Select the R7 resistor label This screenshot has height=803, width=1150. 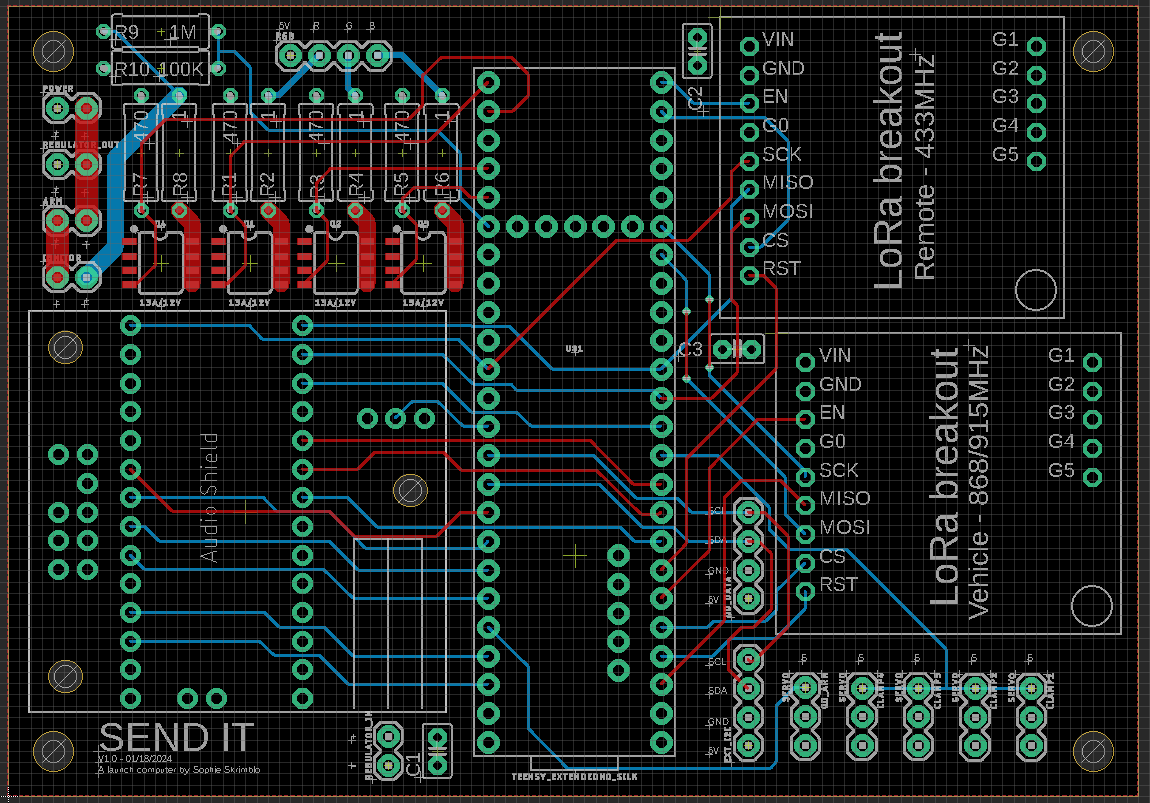pos(141,186)
